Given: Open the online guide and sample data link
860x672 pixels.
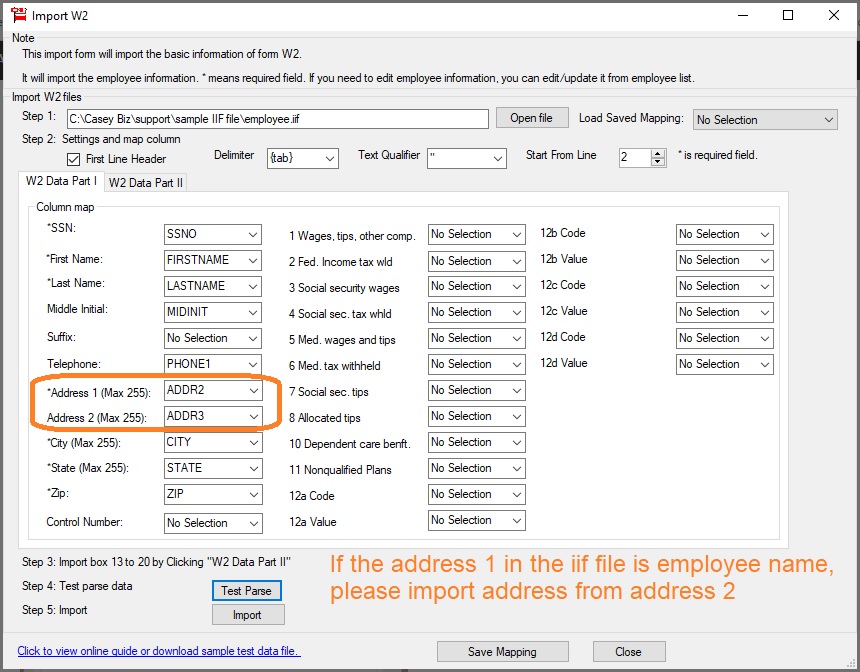Looking at the screenshot, I should point(159,652).
